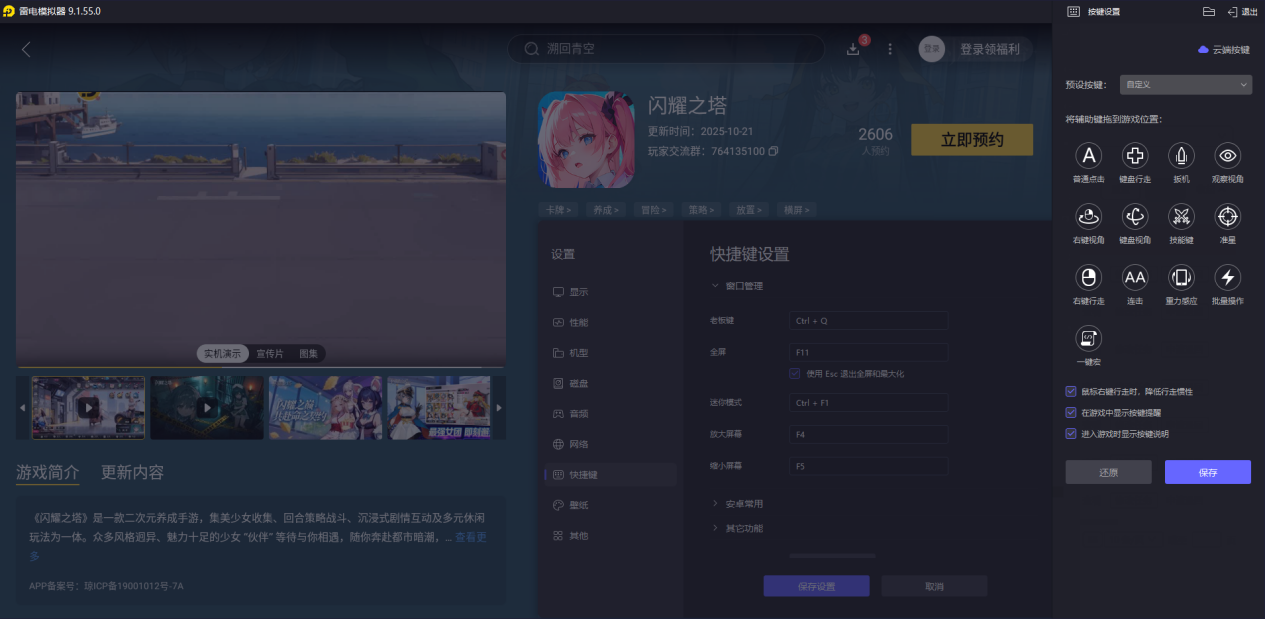Viewport: 1265px width, 619px height.
Task: Open the 显示 settings tab
Action: tap(610, 292)
